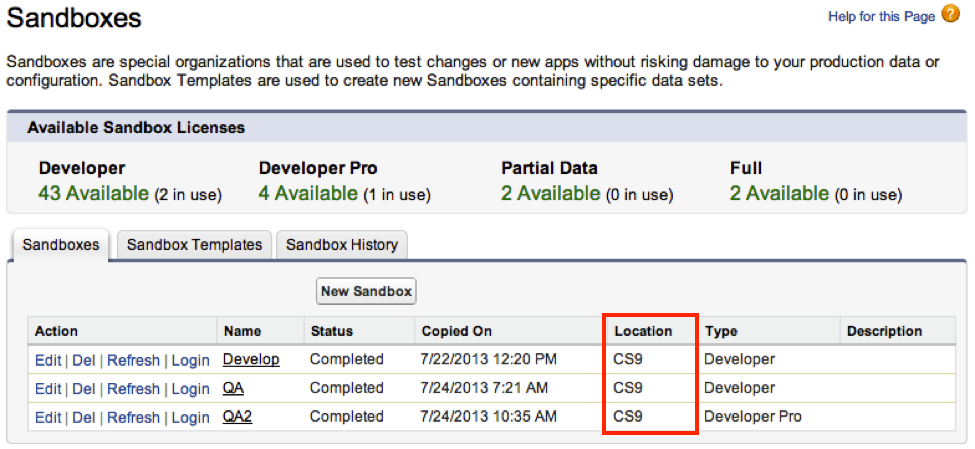Click the Location column header

(643, 331)
